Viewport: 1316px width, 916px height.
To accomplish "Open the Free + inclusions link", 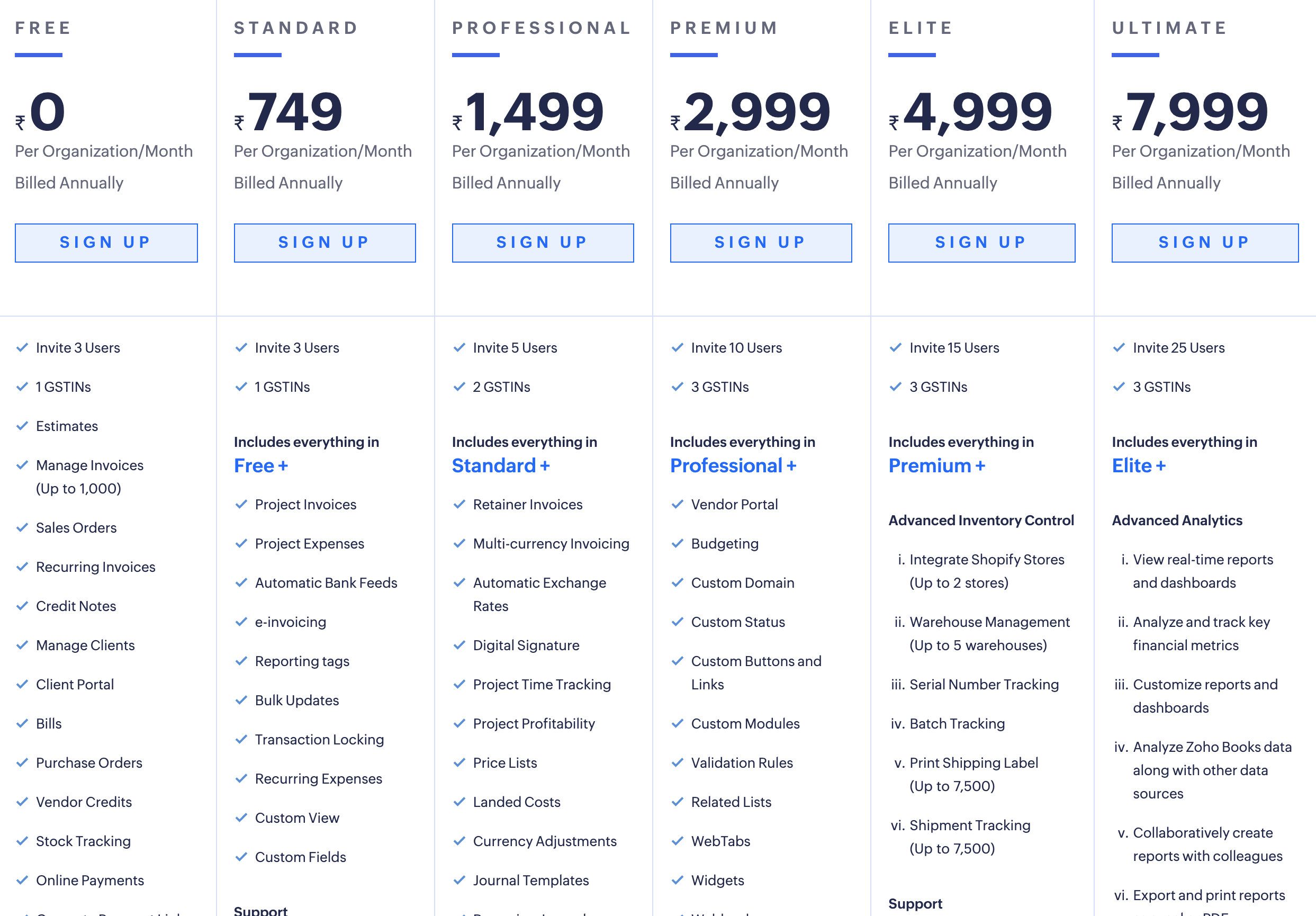I will (261, 465).
